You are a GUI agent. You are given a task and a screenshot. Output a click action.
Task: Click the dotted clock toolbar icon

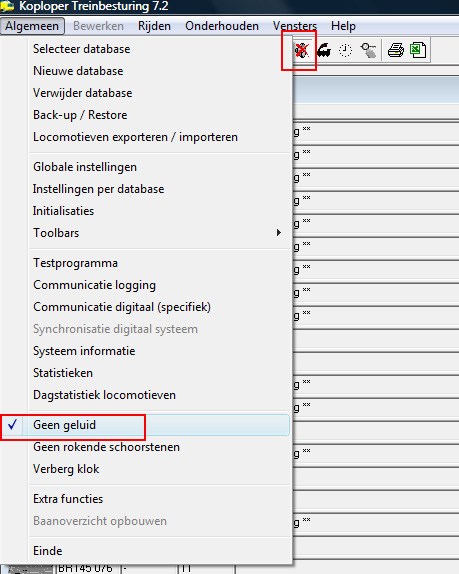pyautogui.click(x=345, y=50)
